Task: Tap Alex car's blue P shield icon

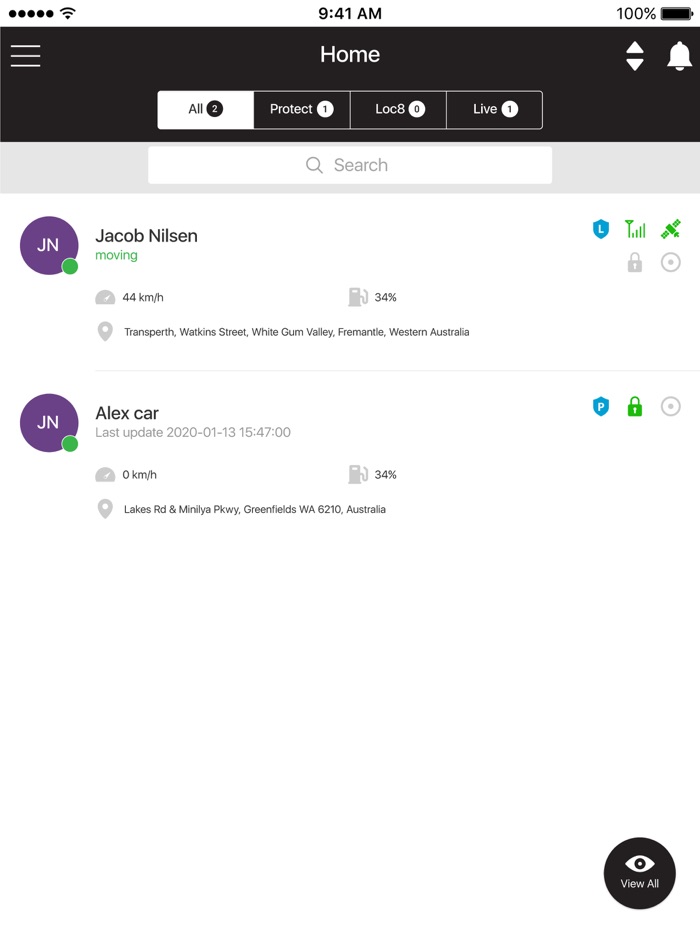Action: tap(600, 407)
